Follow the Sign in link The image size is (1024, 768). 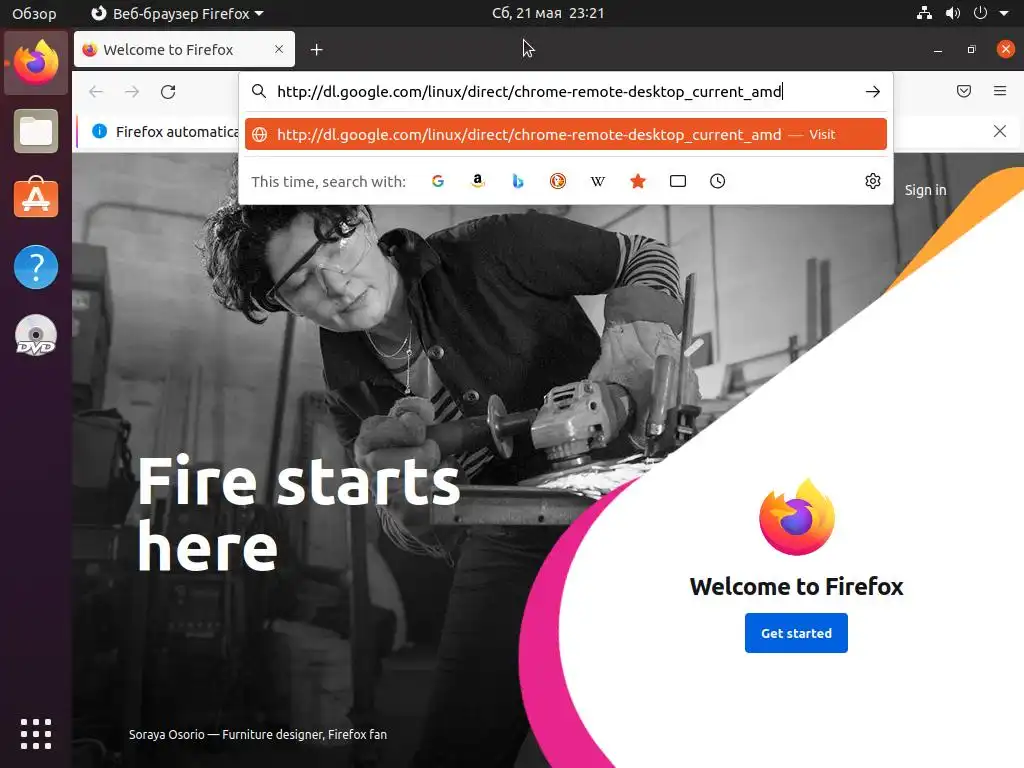tap(925, 190)
